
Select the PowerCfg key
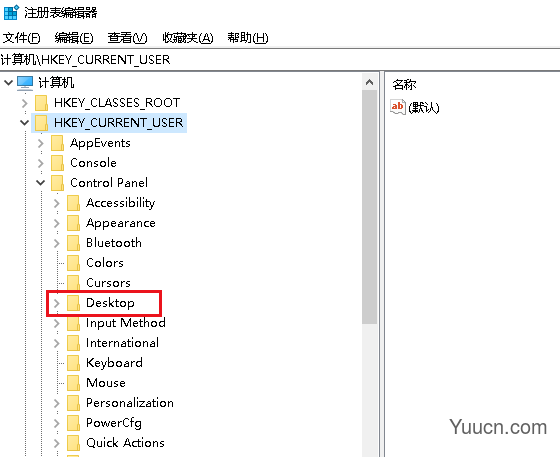click(114, 423)
